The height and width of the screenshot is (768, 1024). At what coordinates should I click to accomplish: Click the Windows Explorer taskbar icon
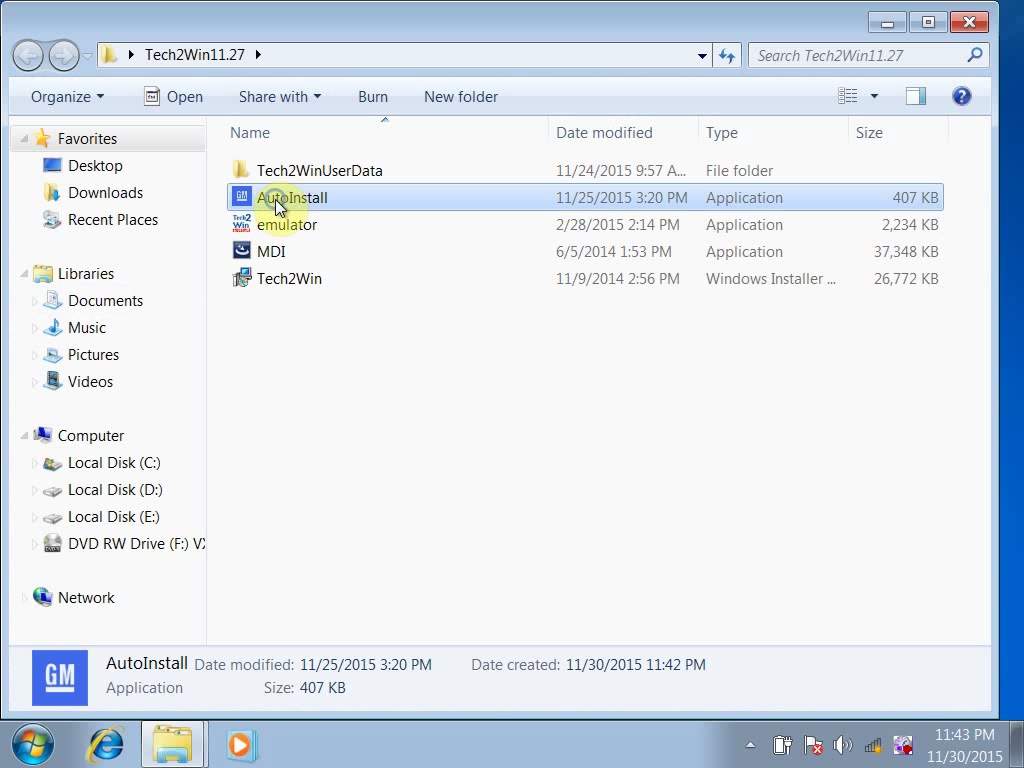[x=173, y=744]
